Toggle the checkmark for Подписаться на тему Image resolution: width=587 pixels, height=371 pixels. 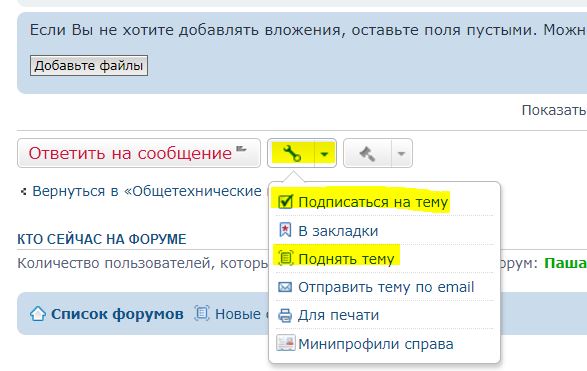285,202
